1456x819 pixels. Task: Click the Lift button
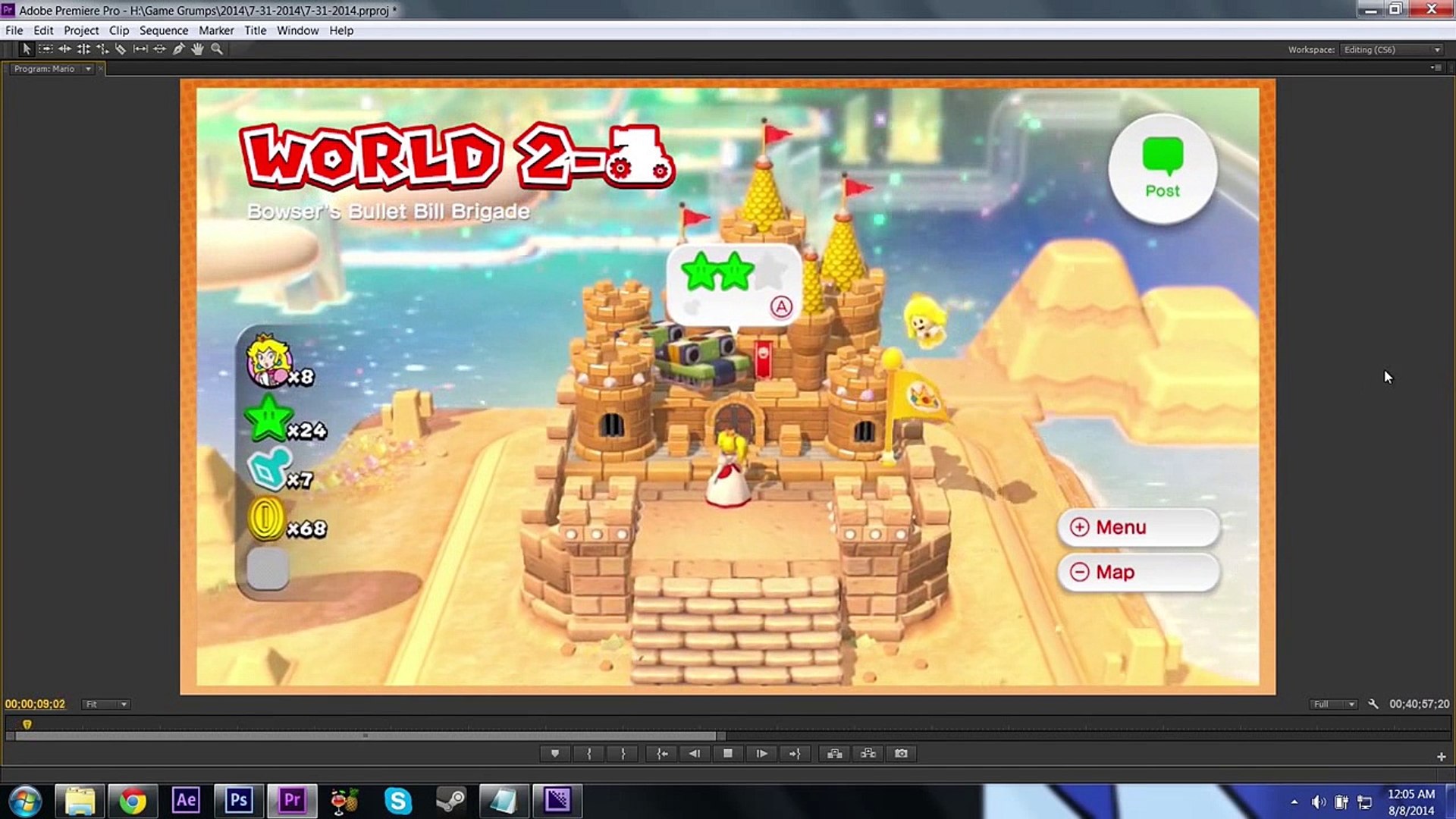point(834,753)
